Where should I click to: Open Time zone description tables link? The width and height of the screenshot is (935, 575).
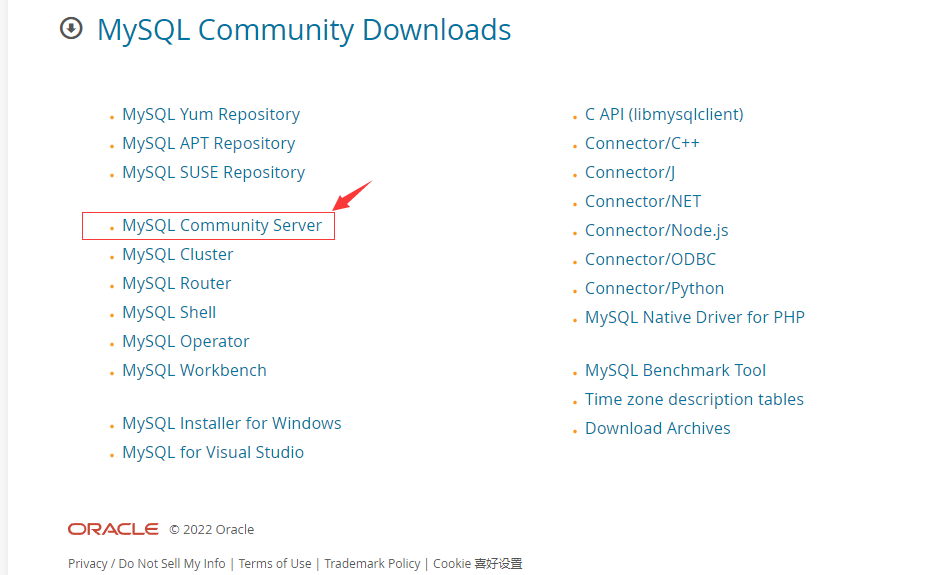(694, 399)
